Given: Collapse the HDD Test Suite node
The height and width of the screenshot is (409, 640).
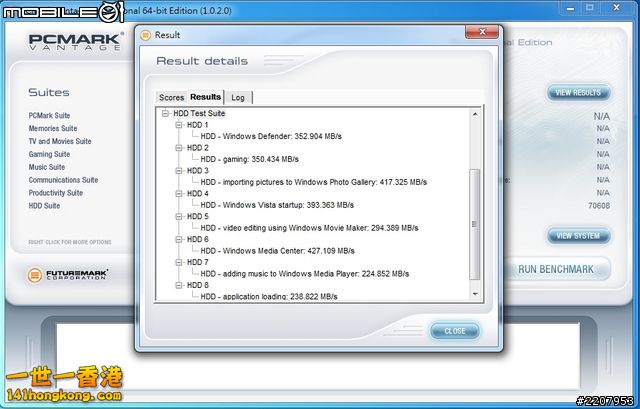Looking at the screenshot, I should coord(166,114).
